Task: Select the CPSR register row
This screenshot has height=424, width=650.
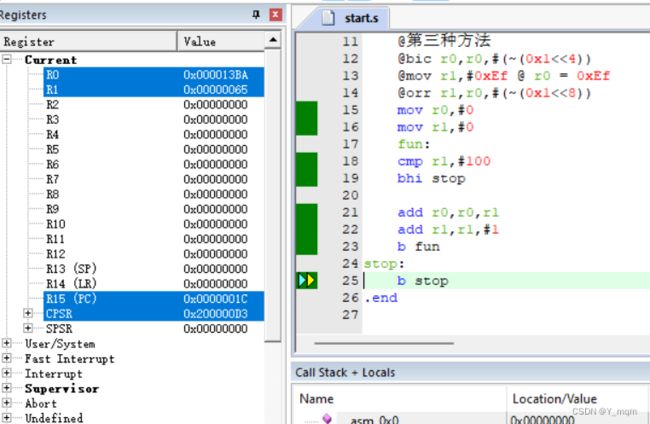Action: tap(153, 313)
